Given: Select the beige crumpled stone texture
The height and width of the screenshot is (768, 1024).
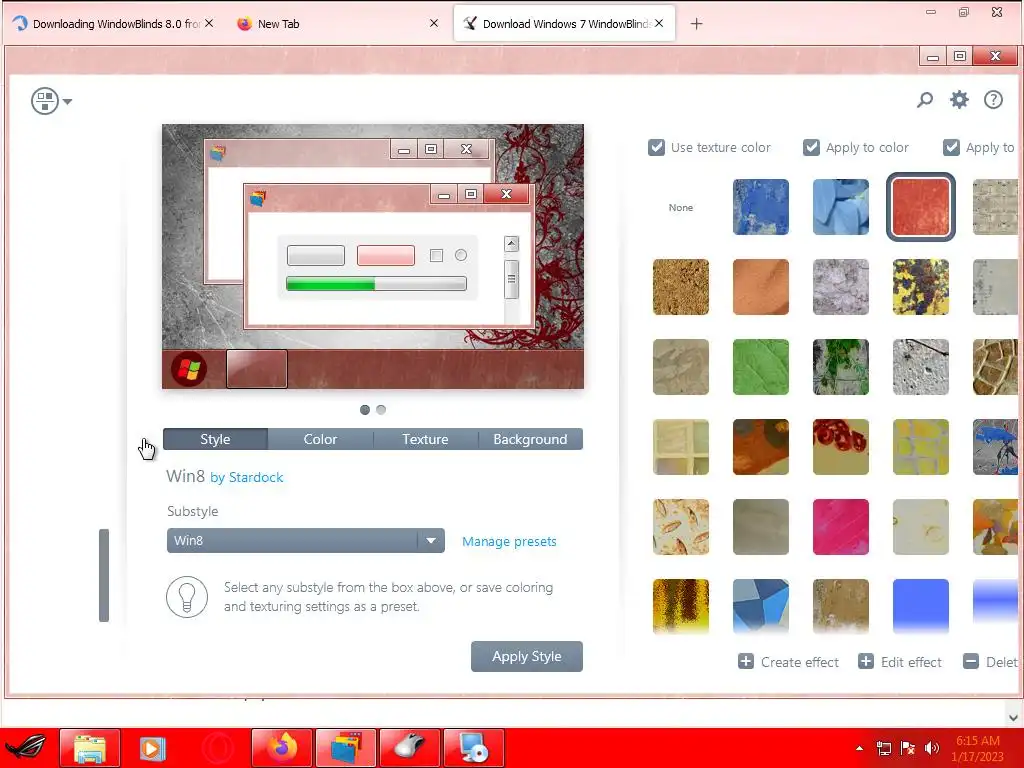Looking at the screenshot, I should coord(680,367).
